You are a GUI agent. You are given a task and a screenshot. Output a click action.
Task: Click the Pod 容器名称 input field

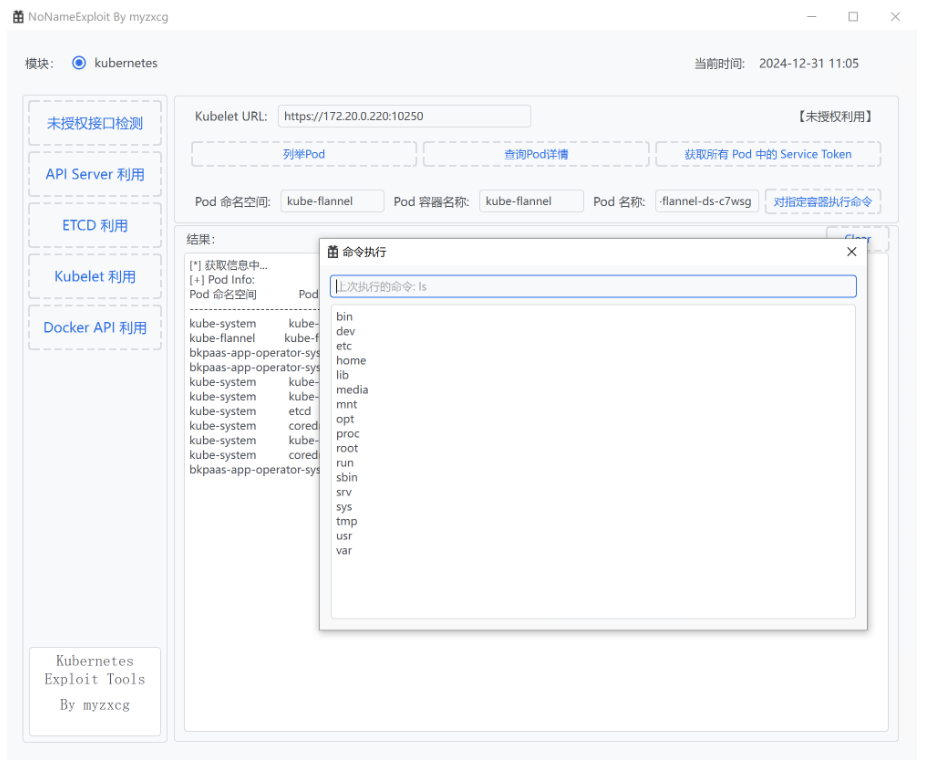click(531, 201)
